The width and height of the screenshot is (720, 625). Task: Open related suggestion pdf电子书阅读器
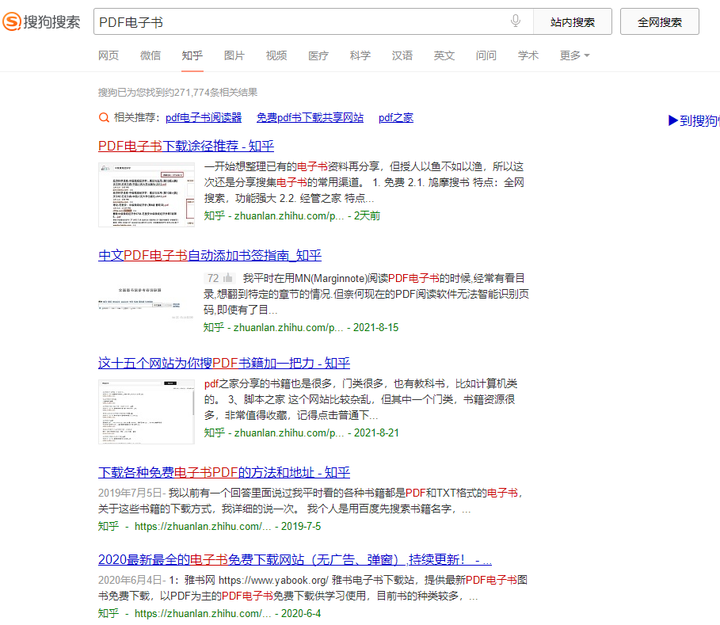pyautogui.click(x=203, y=118)
